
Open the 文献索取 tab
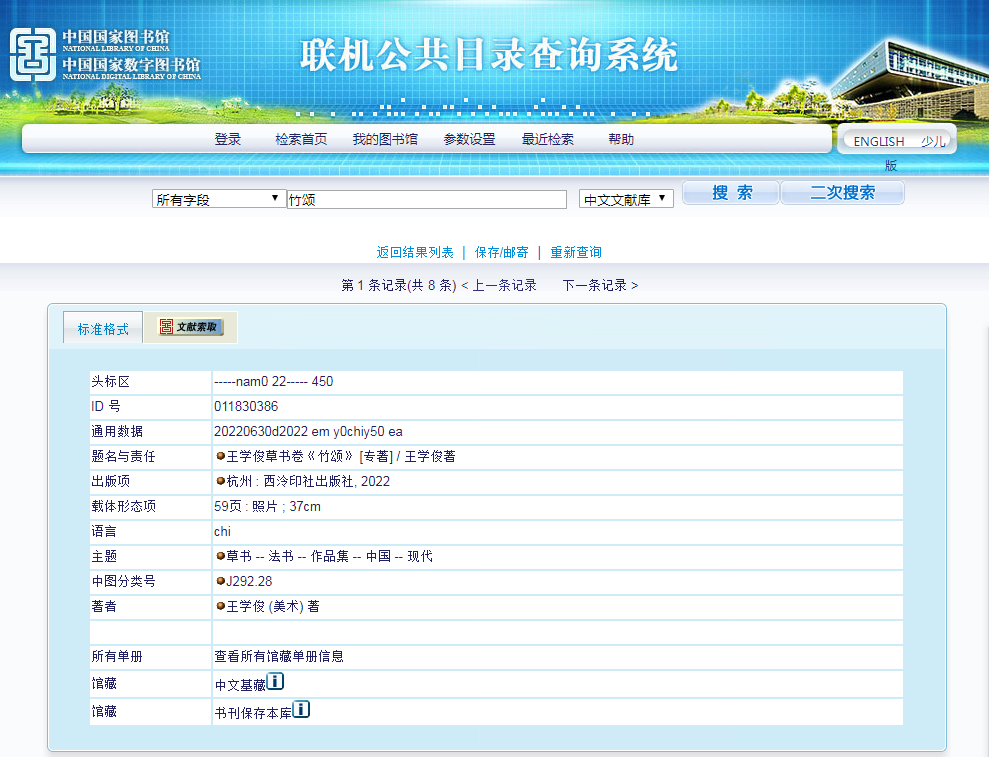pyautogui.click(x=191, y=327)
